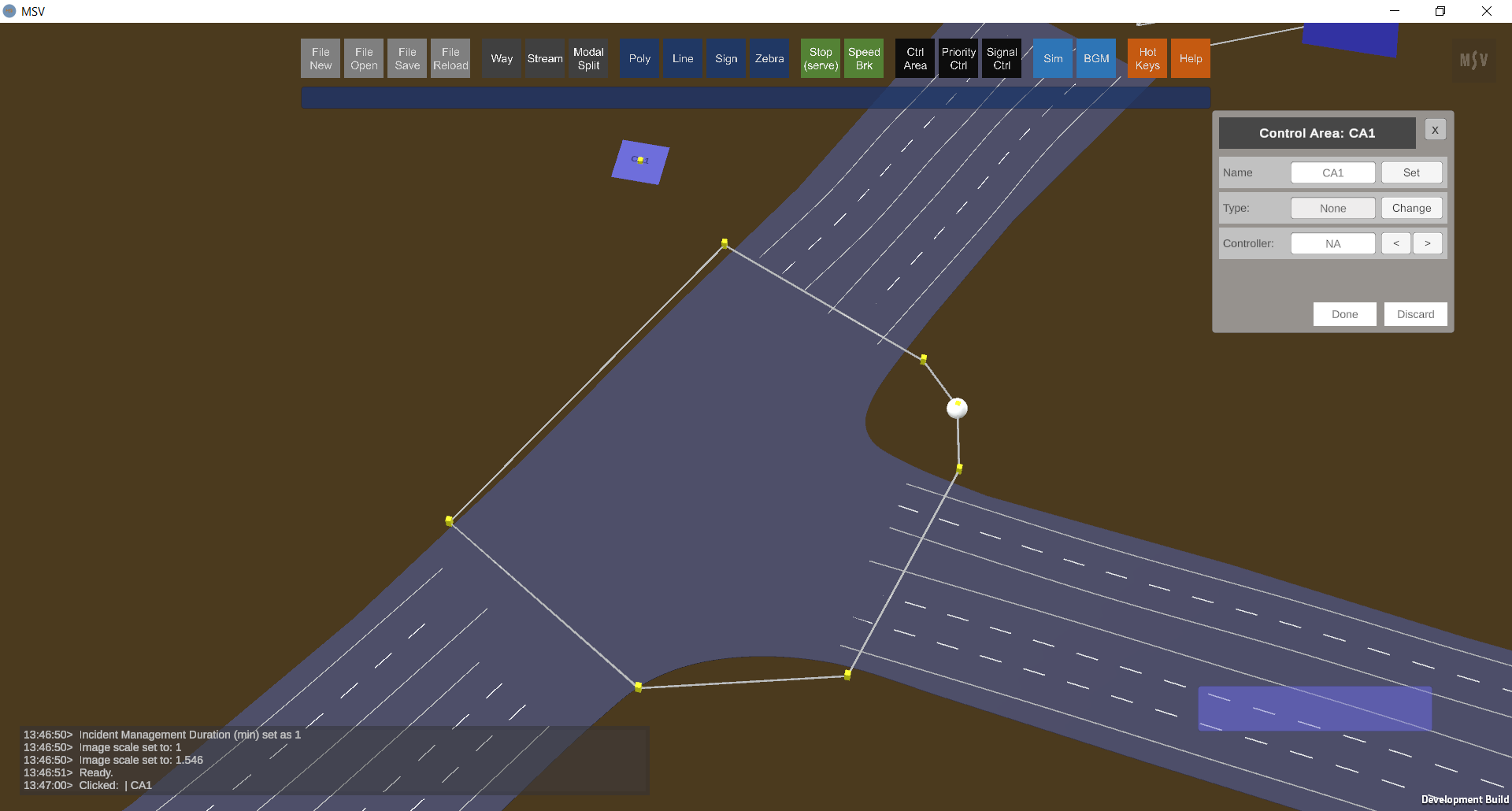Select the Way tool
This screenshot has height=811, width=1512.
click(x=502, y=58)
